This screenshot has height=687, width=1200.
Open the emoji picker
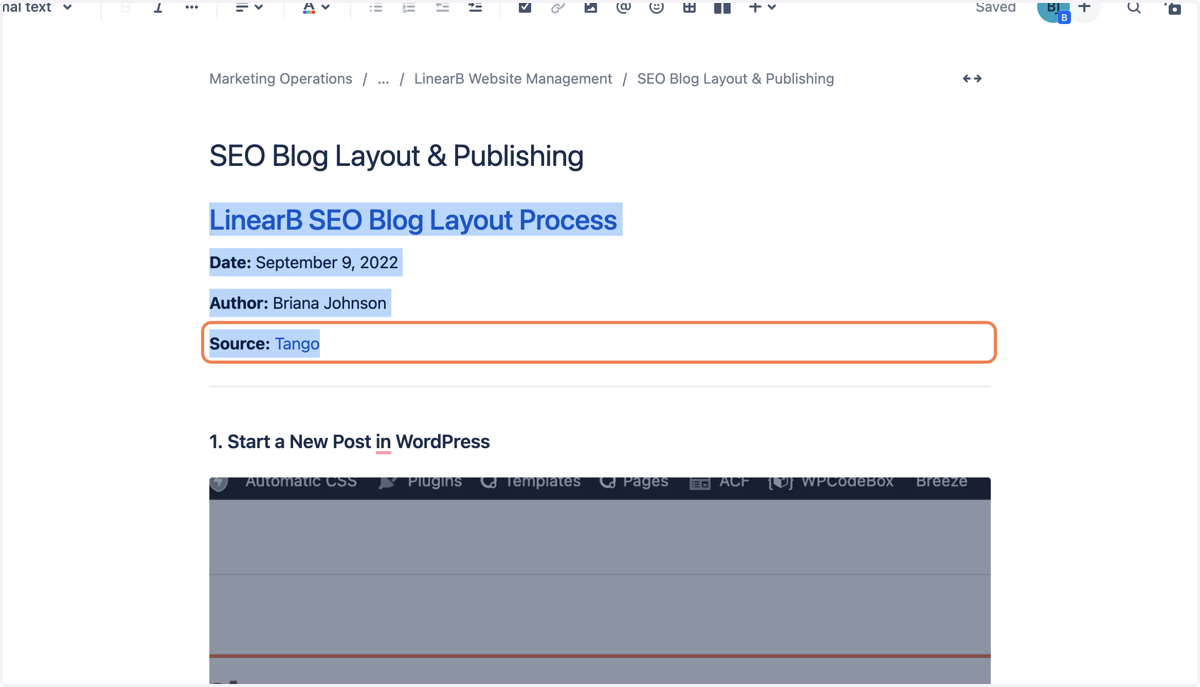click(657, 7)
